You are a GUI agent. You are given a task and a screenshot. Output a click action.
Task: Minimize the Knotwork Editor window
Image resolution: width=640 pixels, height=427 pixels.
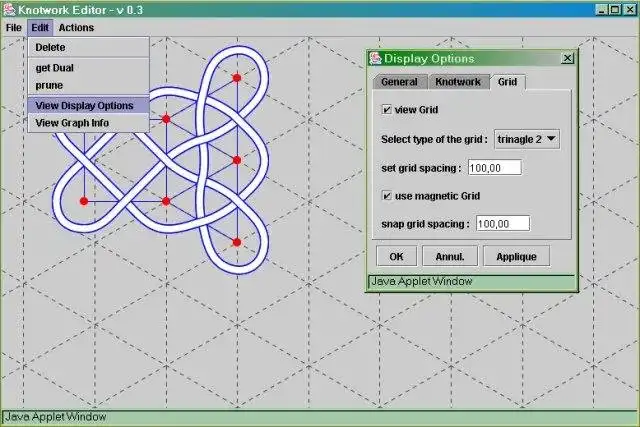click(601, 9)
